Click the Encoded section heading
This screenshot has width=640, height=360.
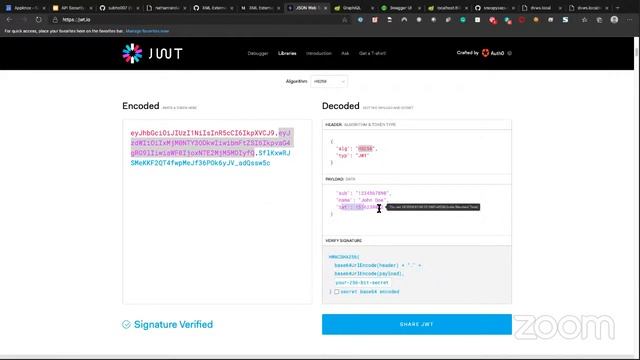pyautogui.click(x=141, y=106)
